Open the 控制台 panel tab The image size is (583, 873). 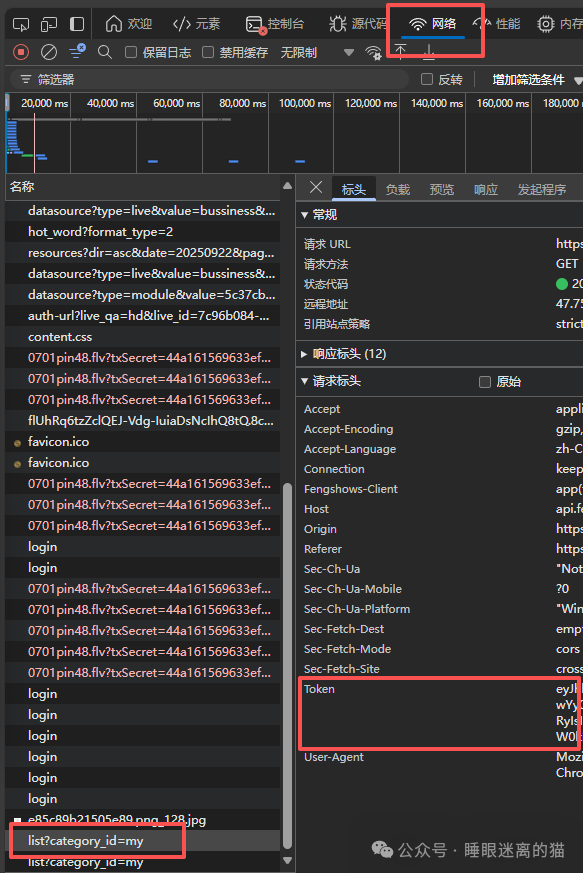[x=275, y=24]
